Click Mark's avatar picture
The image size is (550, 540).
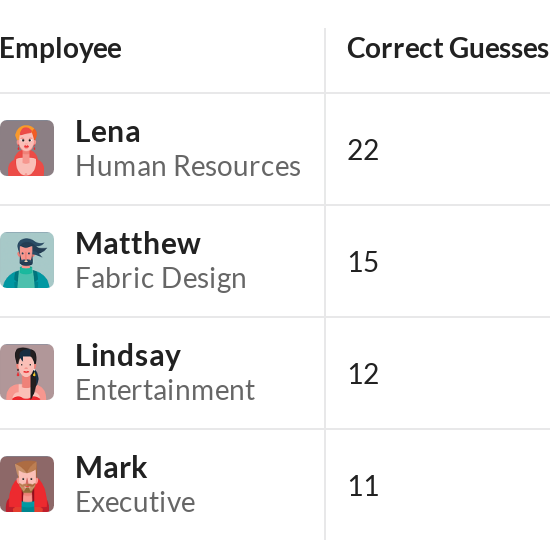pyautogui.click(x=27, y=484)
